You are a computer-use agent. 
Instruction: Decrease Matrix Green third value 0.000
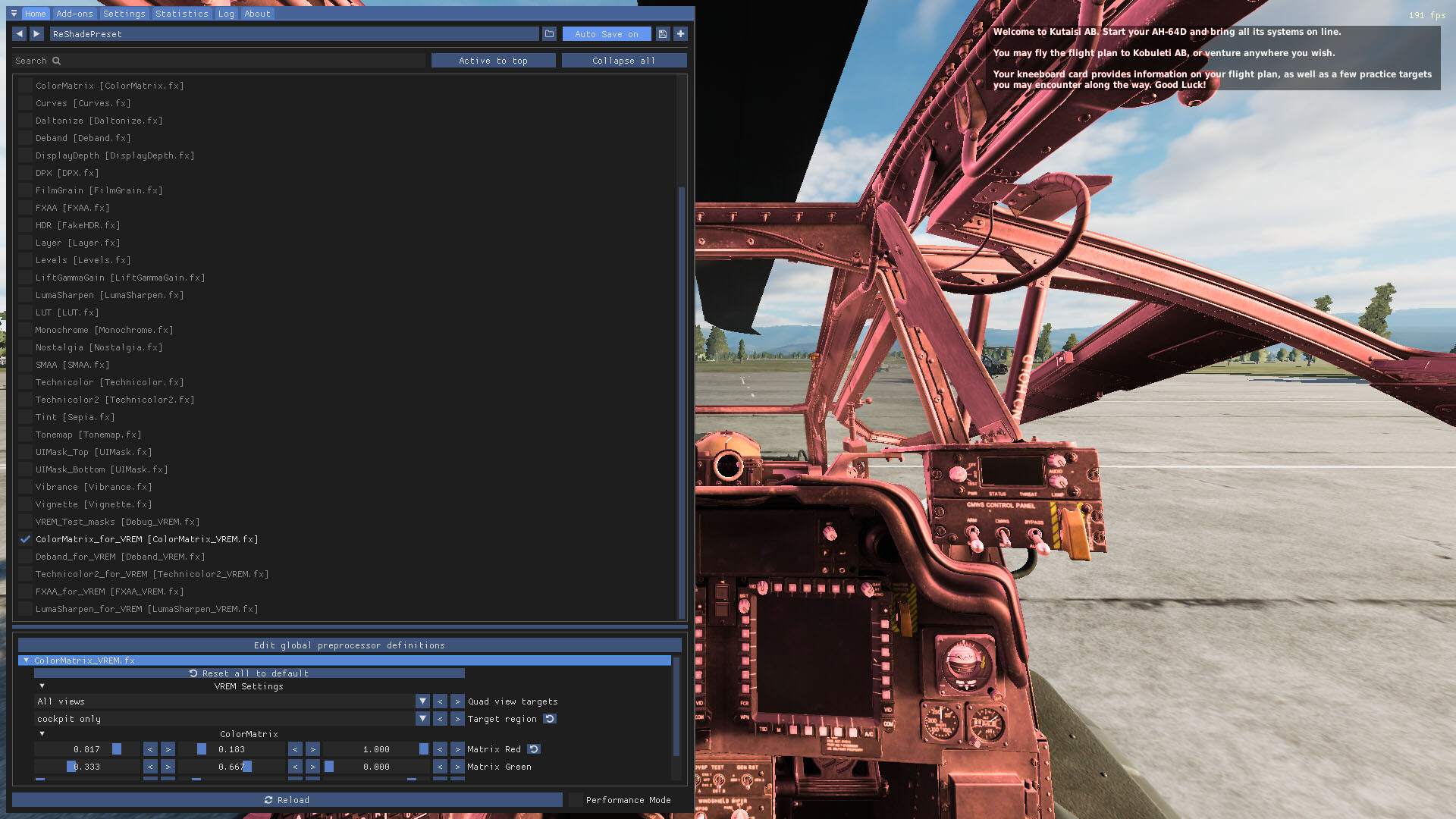point(440,767)
